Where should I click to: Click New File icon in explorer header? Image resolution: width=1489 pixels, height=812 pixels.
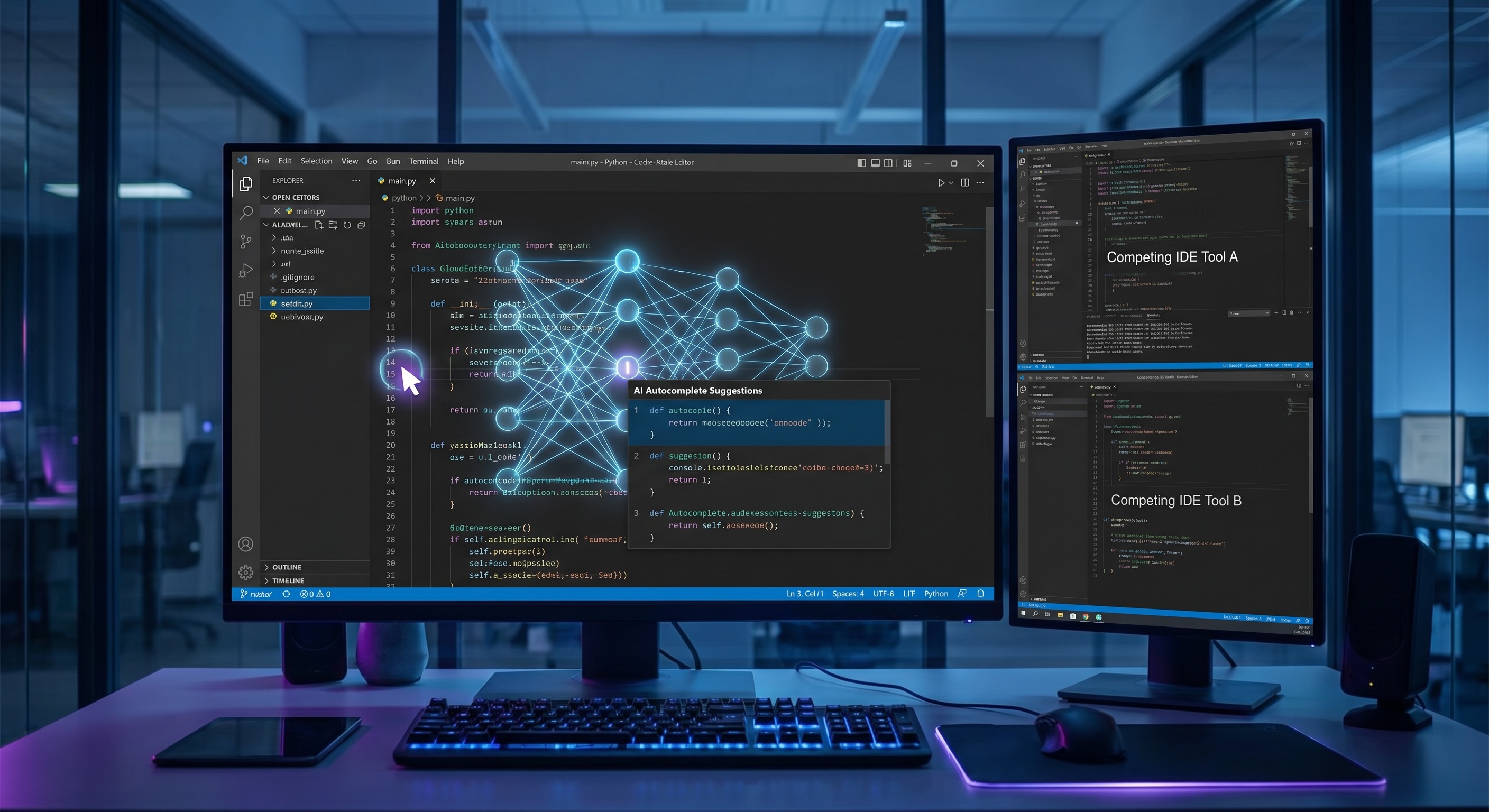(318, 225)
